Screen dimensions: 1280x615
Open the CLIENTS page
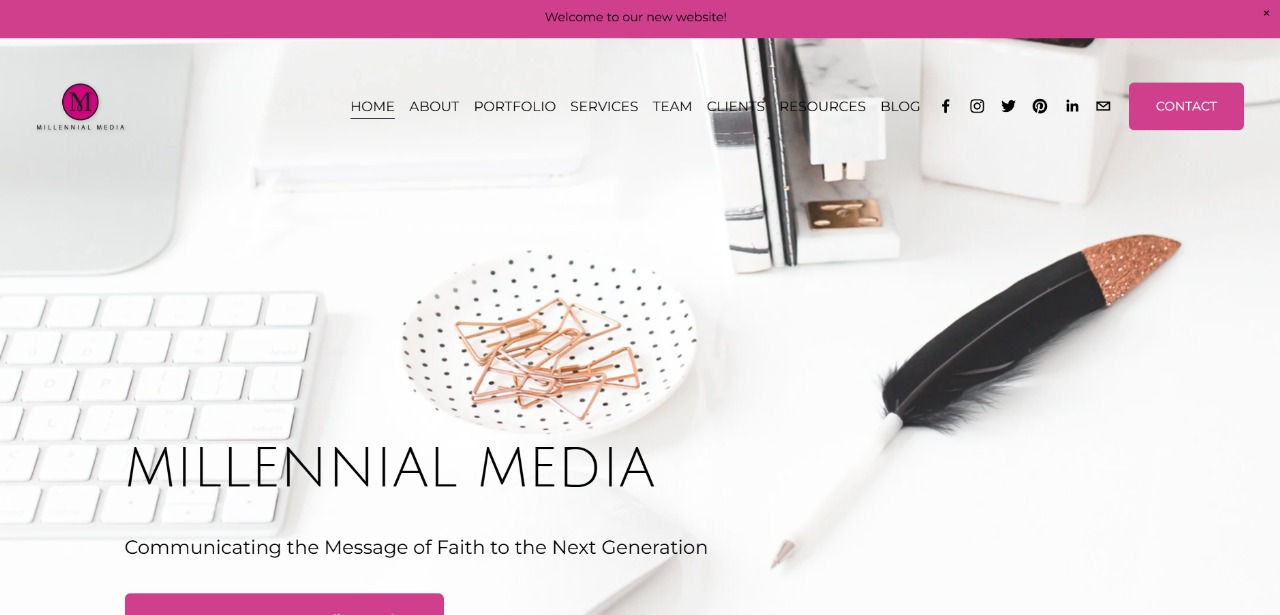736,106
